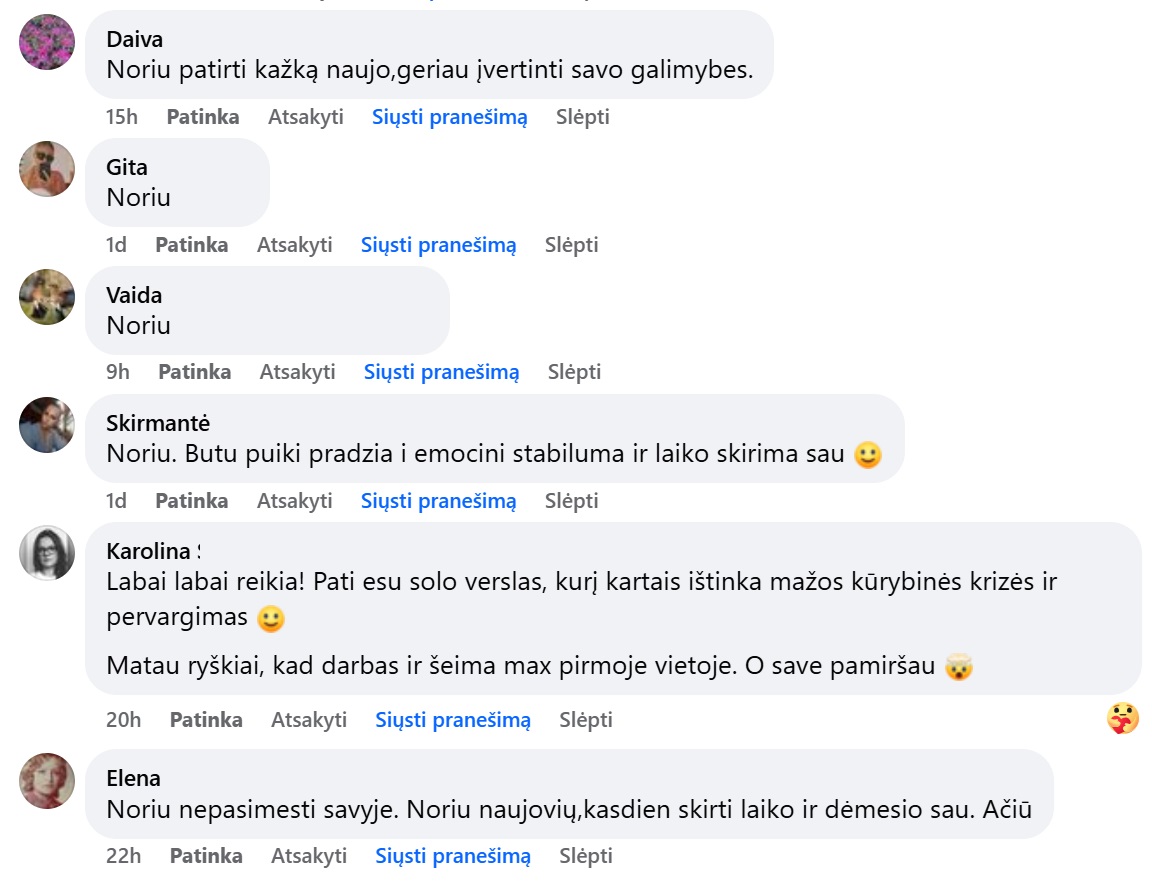Click the 1d timestamp under Gita's comment
Viewport: 1152px width, 883px height.
[x=116, y=244]
